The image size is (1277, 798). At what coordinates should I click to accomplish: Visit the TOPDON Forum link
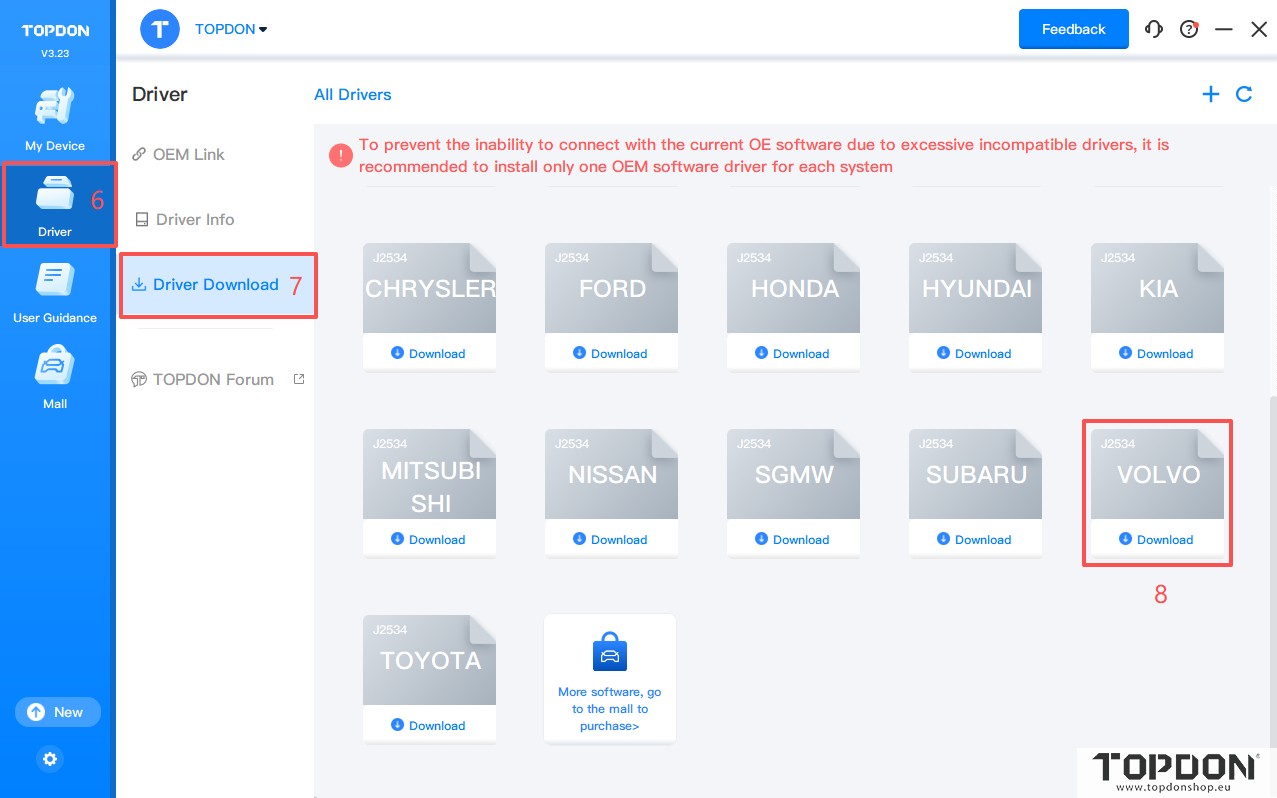pyautogui.click(x=217, y=379)
